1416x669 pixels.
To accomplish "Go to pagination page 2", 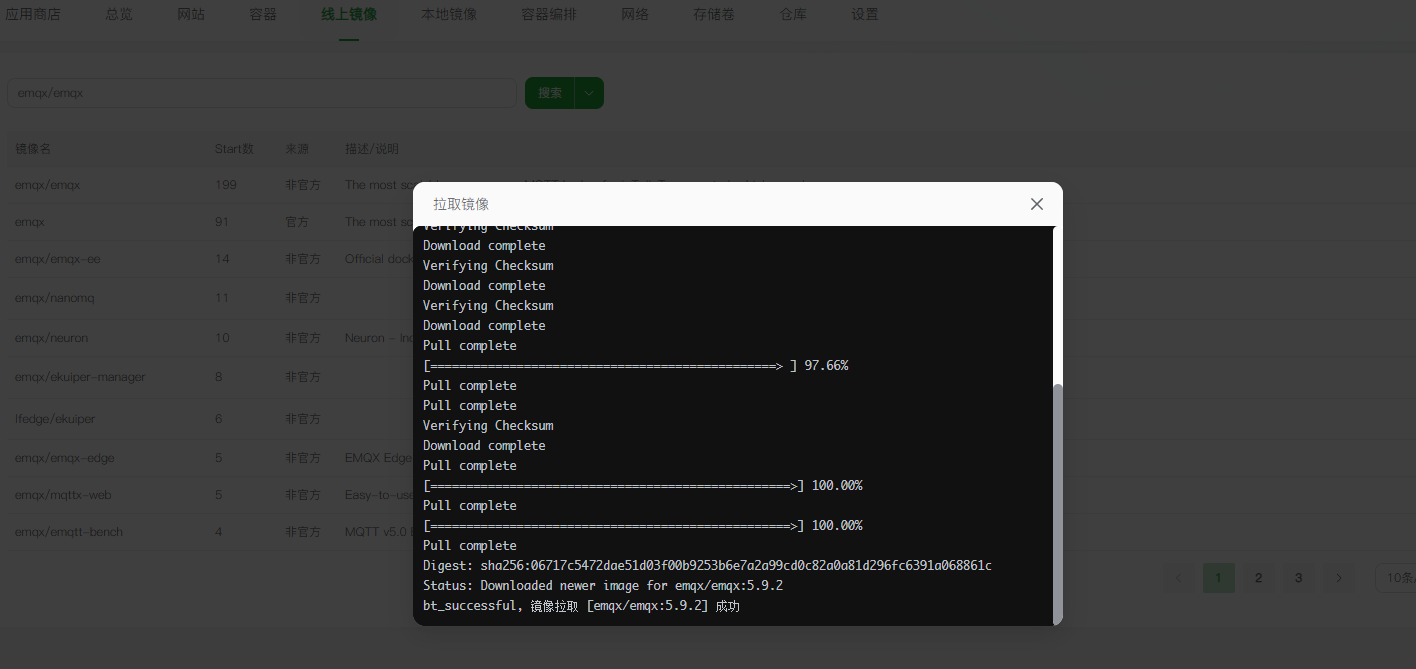I will point(1259,578).
